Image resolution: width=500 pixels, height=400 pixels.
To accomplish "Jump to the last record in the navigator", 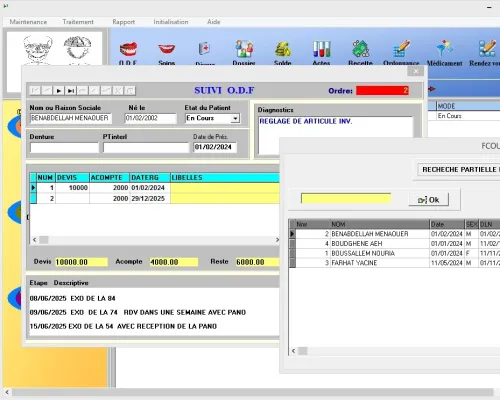I will pos(71,90).
